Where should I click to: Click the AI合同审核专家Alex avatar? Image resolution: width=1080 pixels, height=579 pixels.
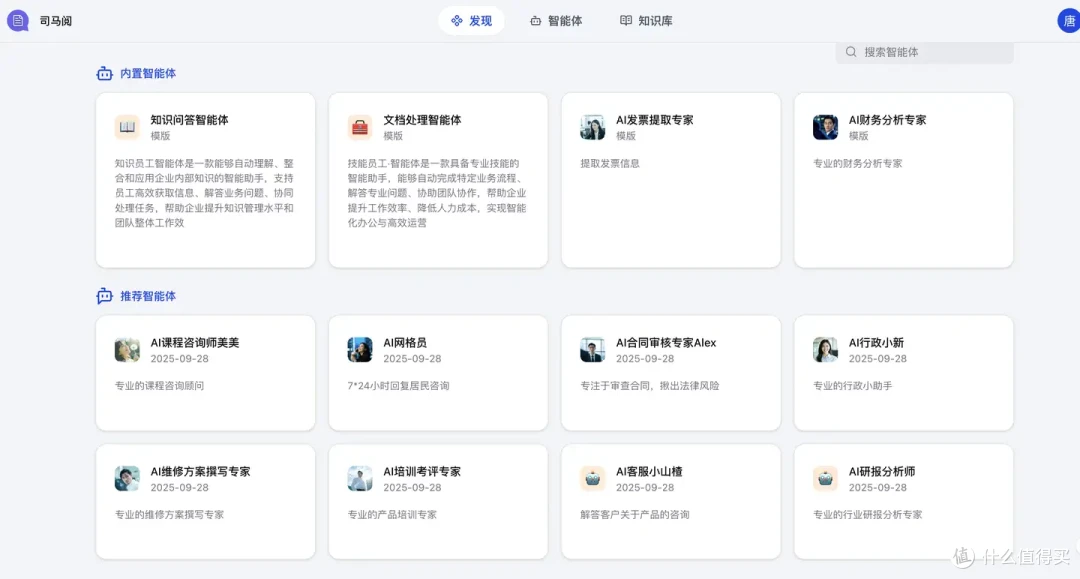(x=592, y=350)
